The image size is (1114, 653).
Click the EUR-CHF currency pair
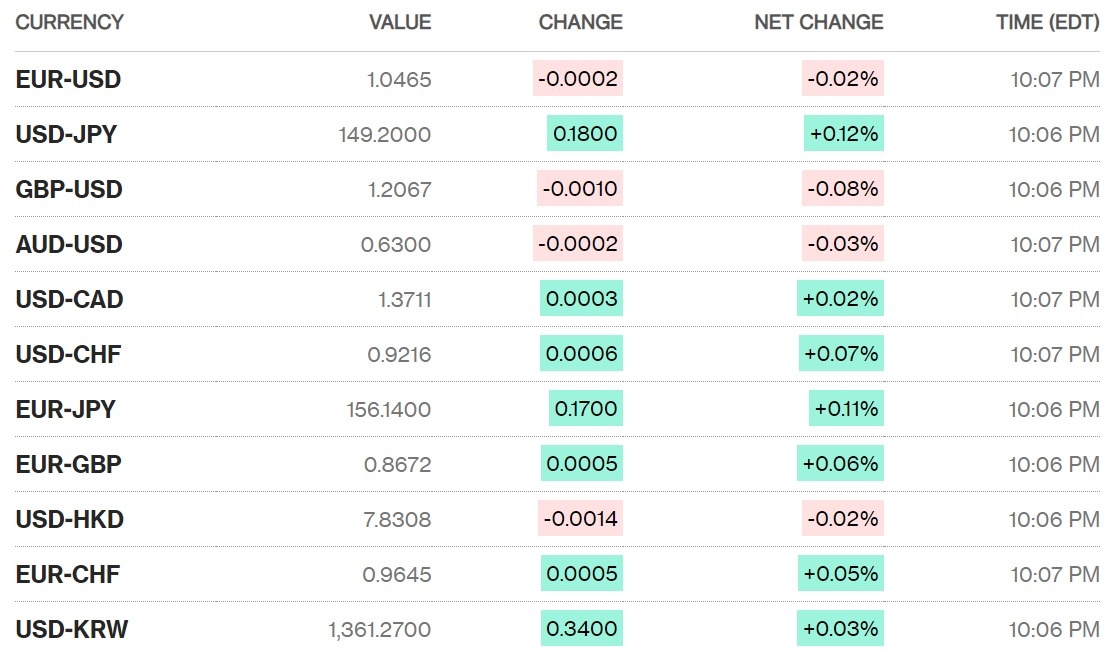coord(67,575)
